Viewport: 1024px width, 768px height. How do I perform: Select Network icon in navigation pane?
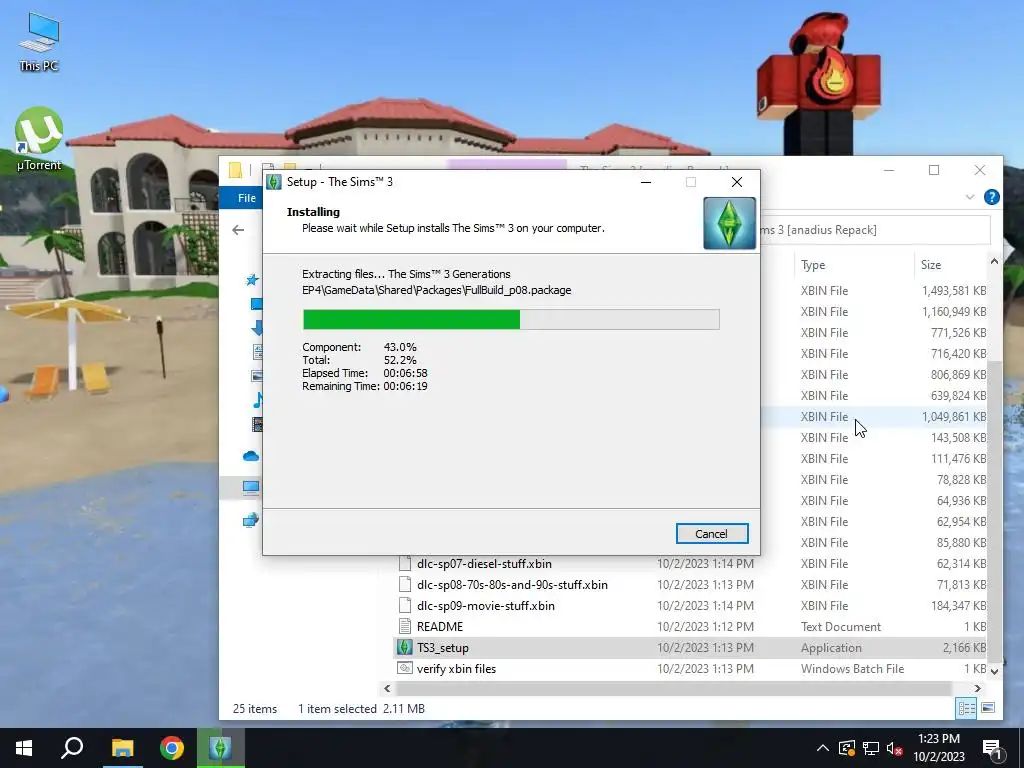[251, 520]
